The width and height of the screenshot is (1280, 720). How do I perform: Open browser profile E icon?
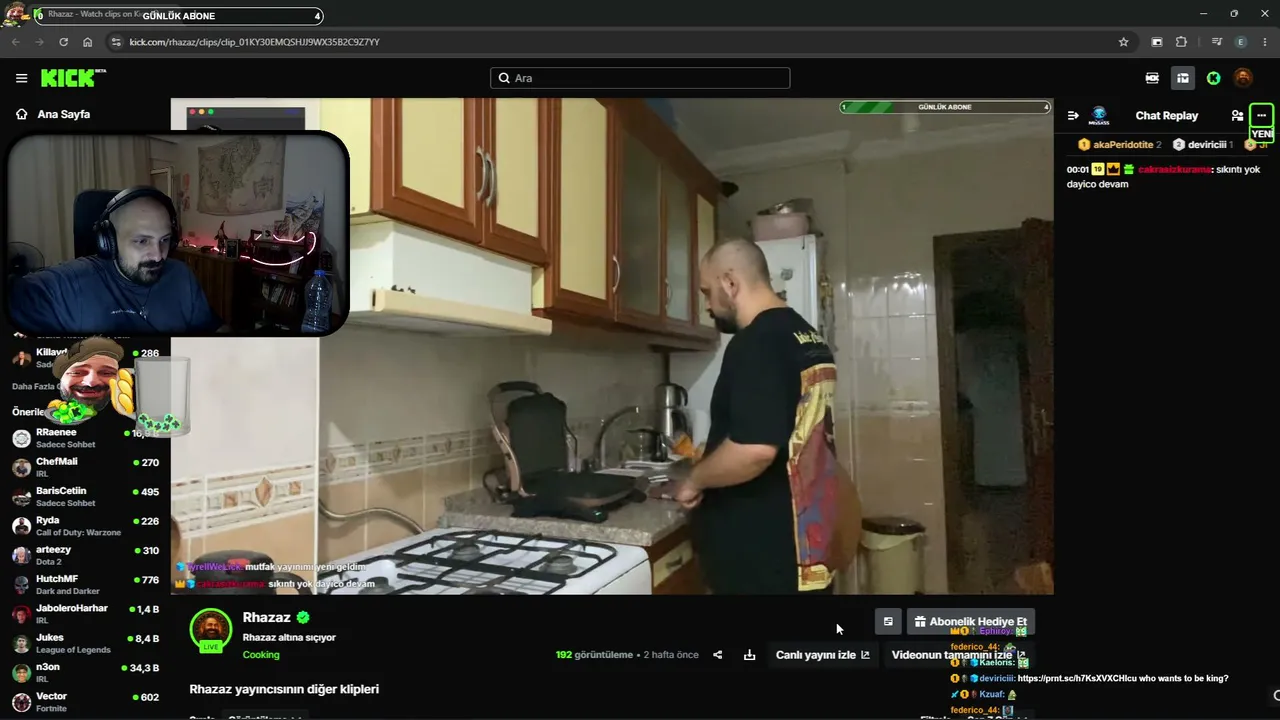tap(1241, 42)
